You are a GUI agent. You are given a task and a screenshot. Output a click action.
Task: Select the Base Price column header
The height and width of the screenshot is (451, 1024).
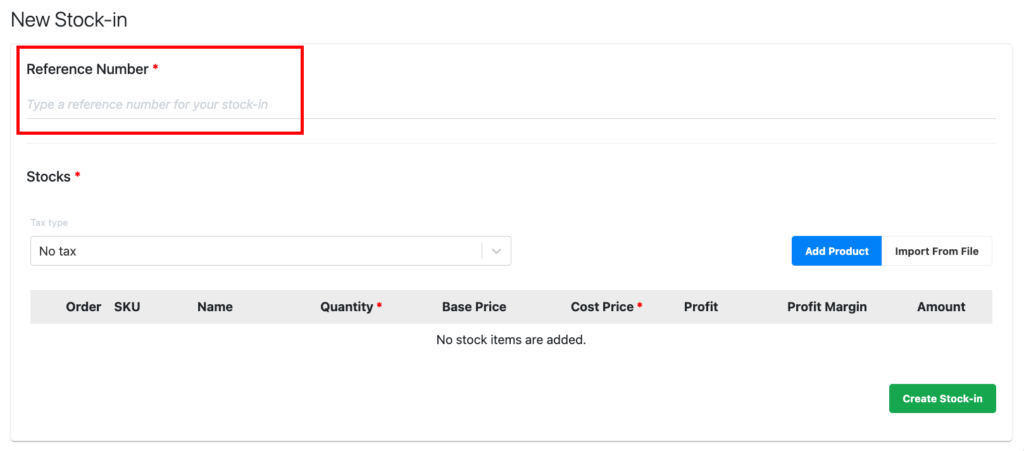coord(474,307)
